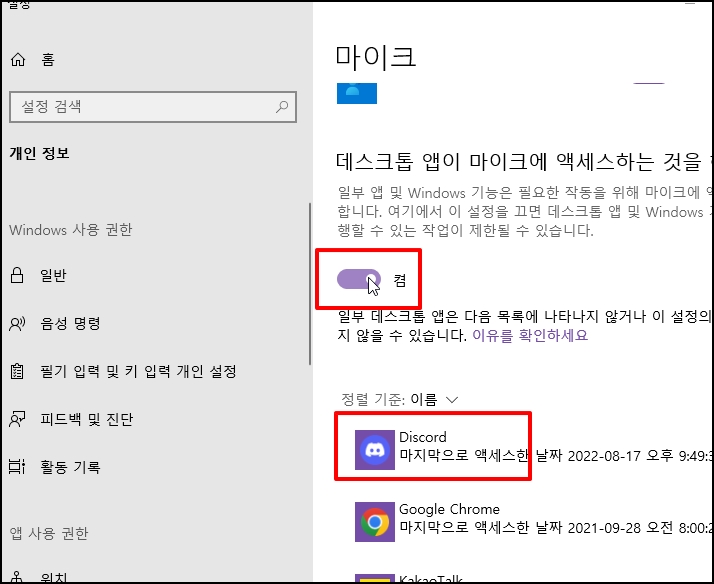
Task: Click the 앱 사용 권한 group label
Action: [x=49, y=533]
